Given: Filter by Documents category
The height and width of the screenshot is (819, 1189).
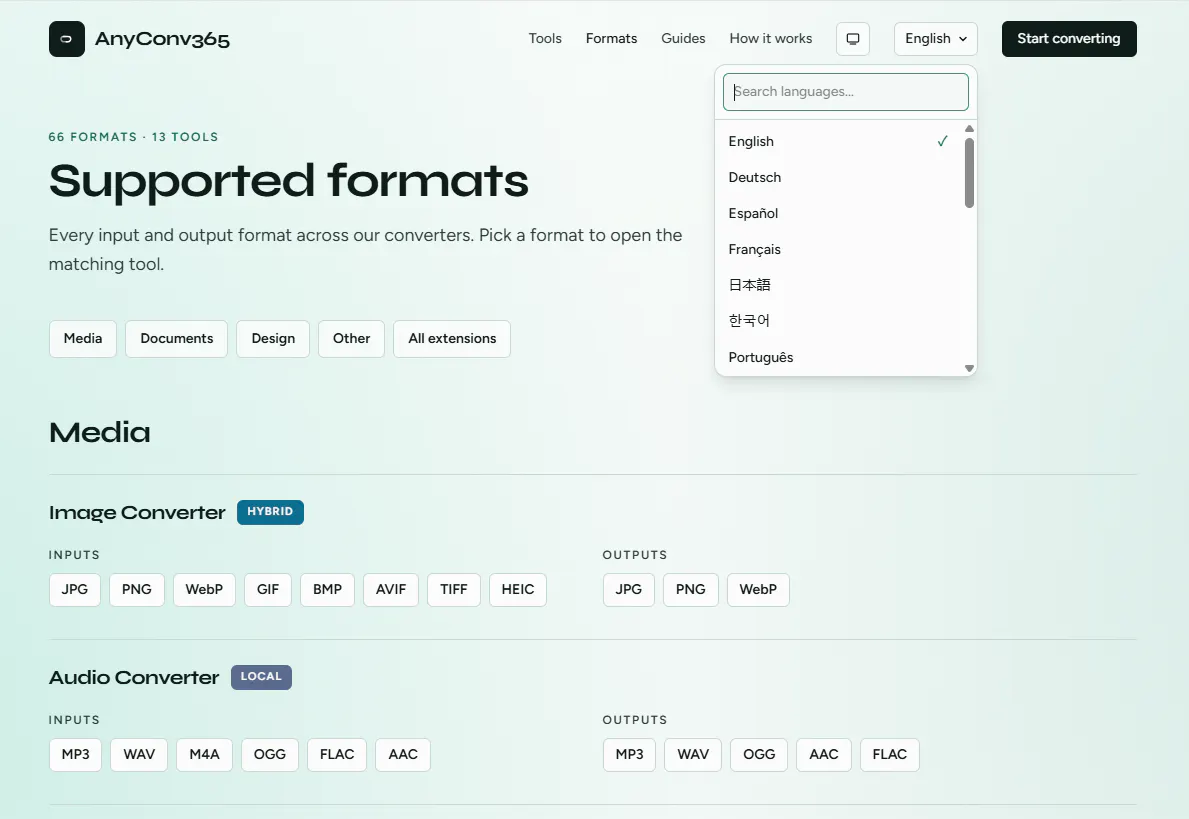Looking at the screenshot, I should coord(177,339).
